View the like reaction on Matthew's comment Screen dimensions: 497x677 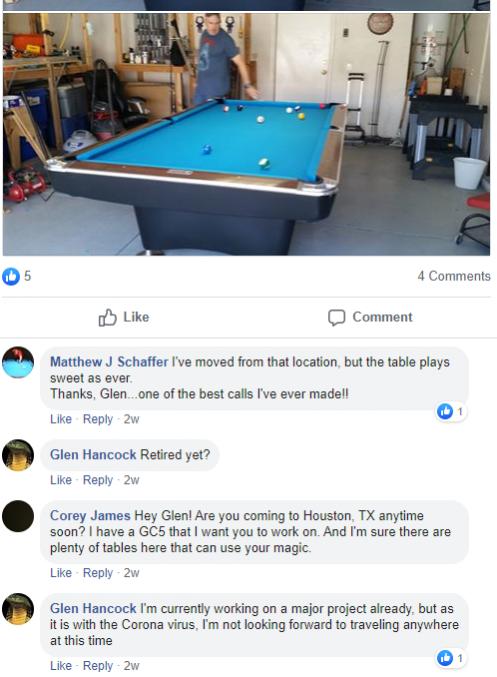point(450,411)
